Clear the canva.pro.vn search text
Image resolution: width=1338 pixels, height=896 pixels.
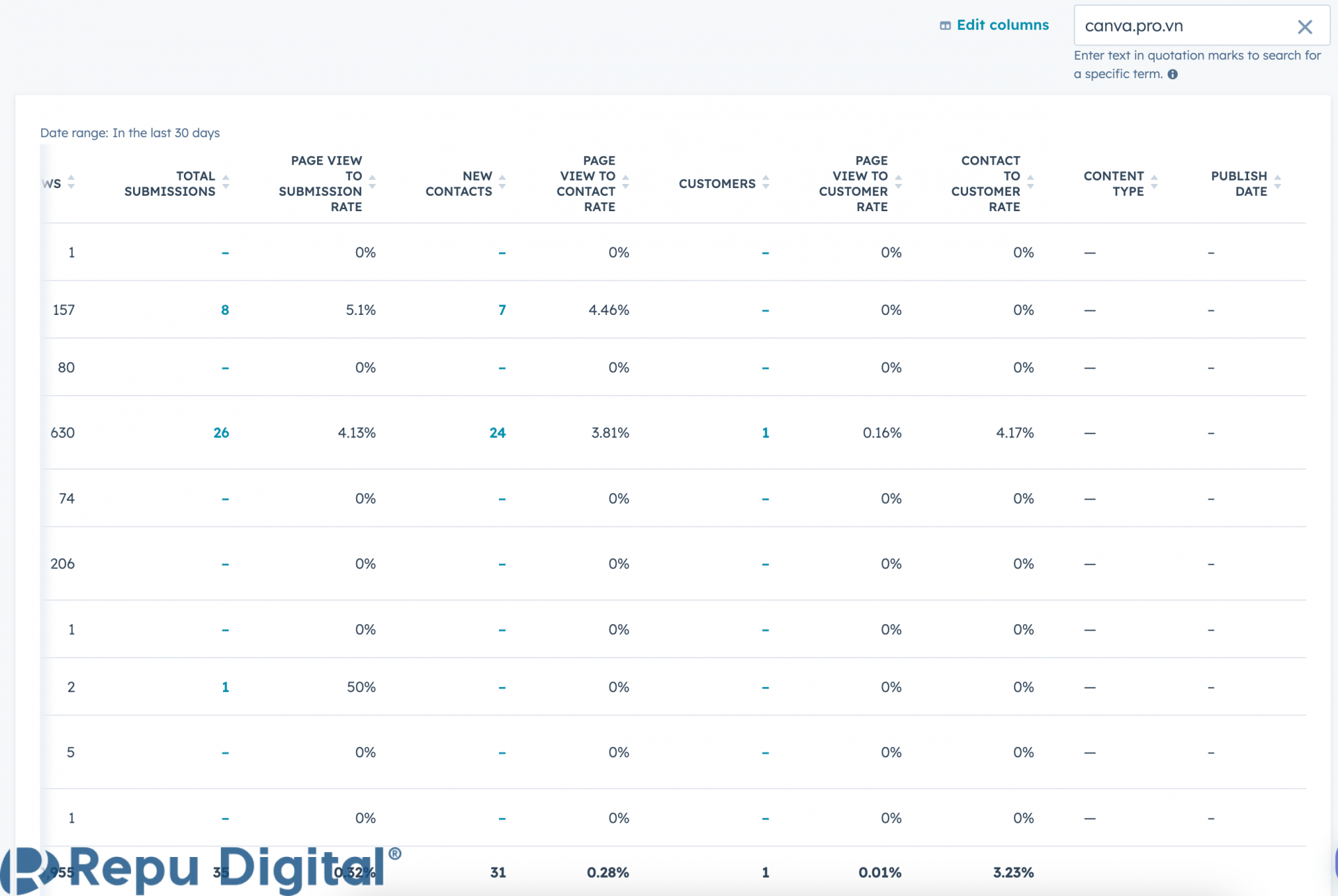tap(1305, 26)
